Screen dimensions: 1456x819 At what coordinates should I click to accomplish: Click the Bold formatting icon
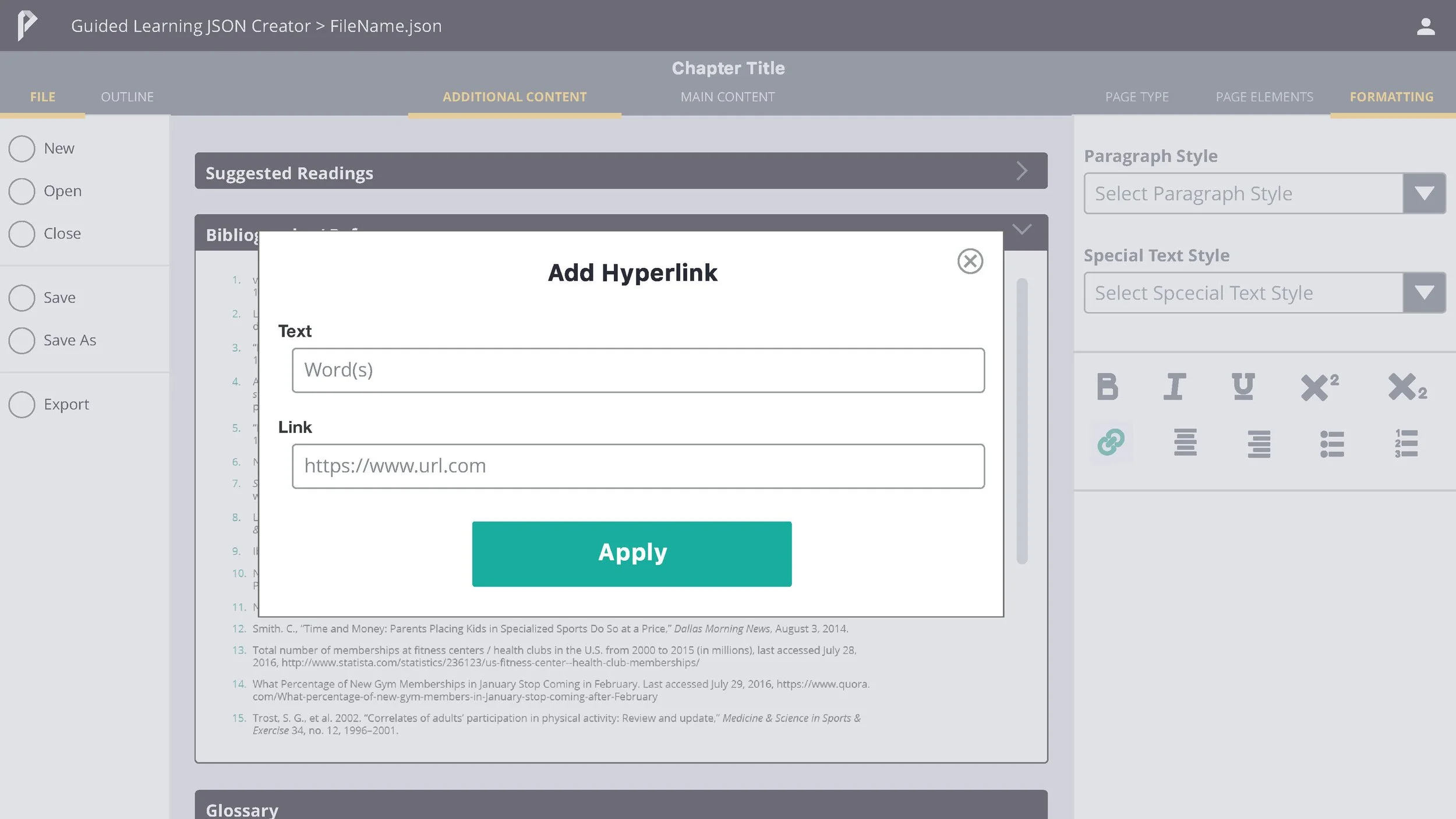1107,387
